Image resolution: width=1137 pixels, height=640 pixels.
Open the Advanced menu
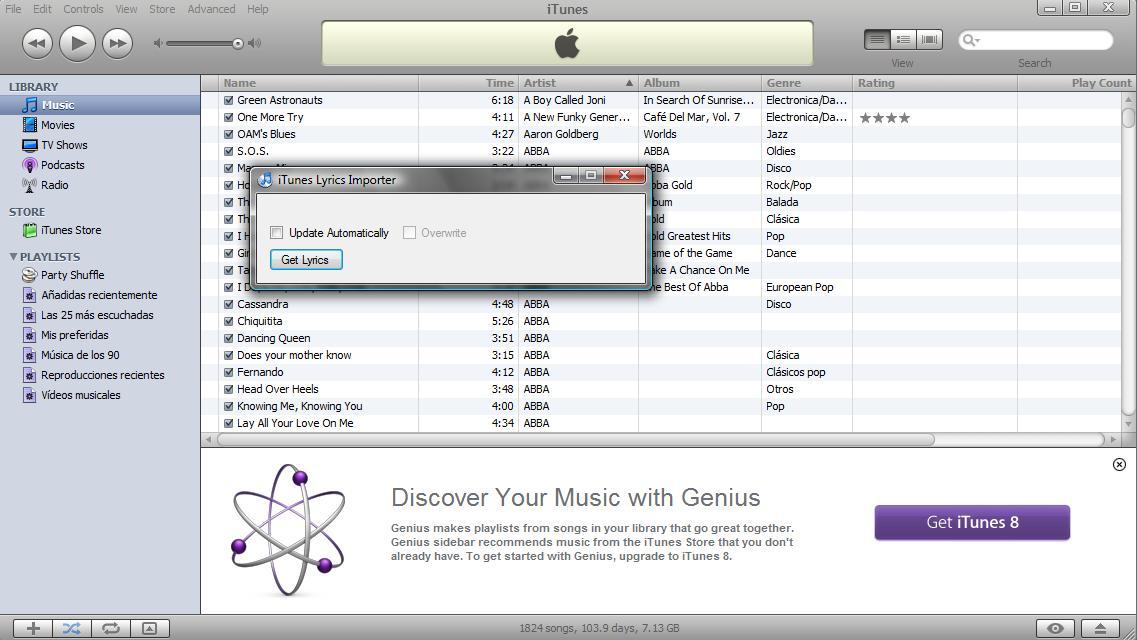(x=211, y=8)
